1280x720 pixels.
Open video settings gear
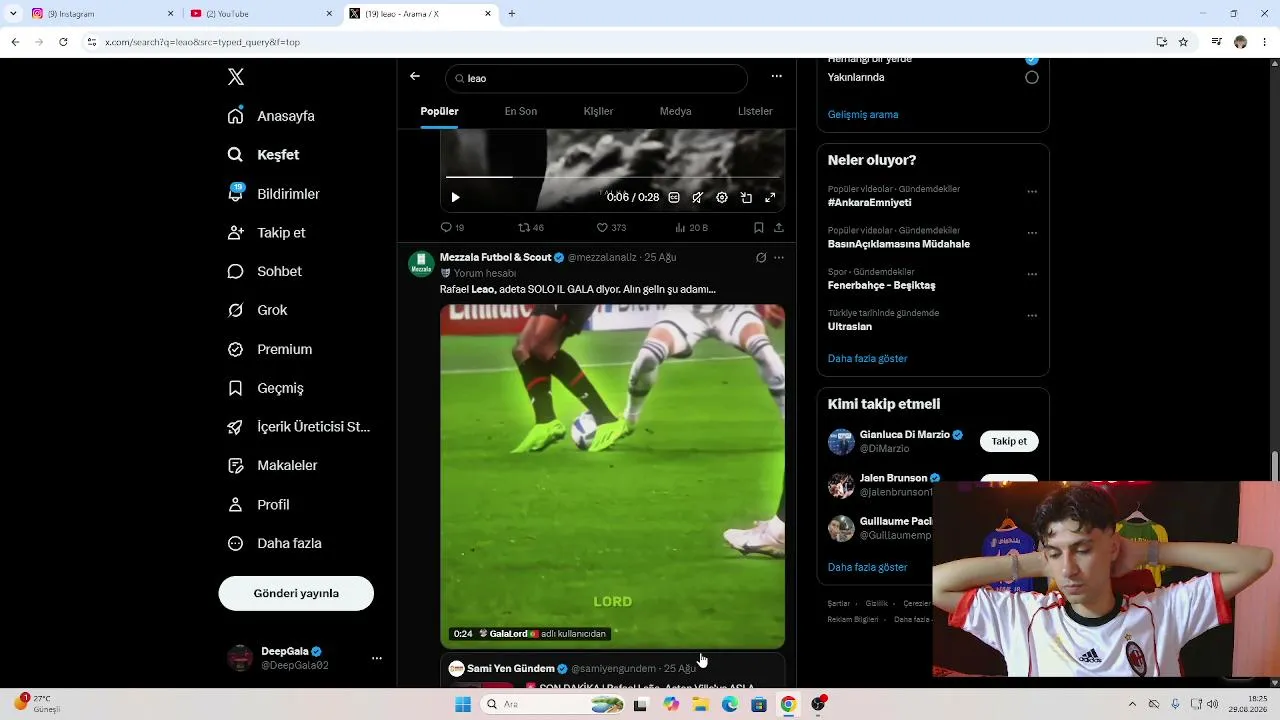point(722,197)
